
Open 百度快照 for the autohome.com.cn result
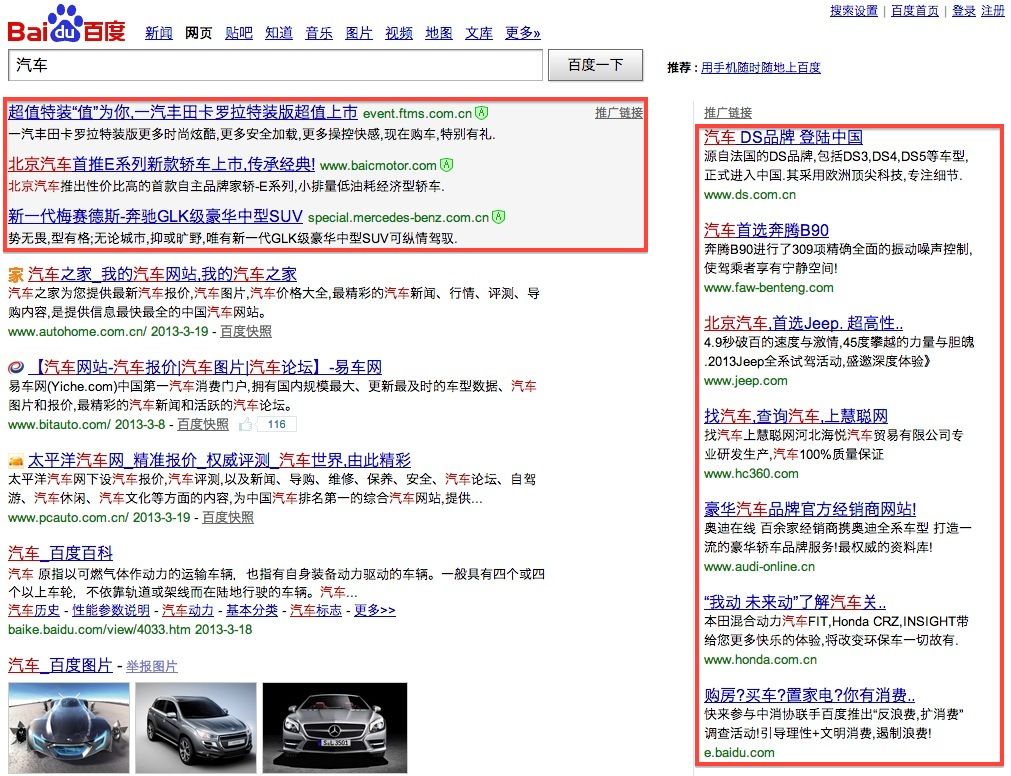(x=246, y=331)
